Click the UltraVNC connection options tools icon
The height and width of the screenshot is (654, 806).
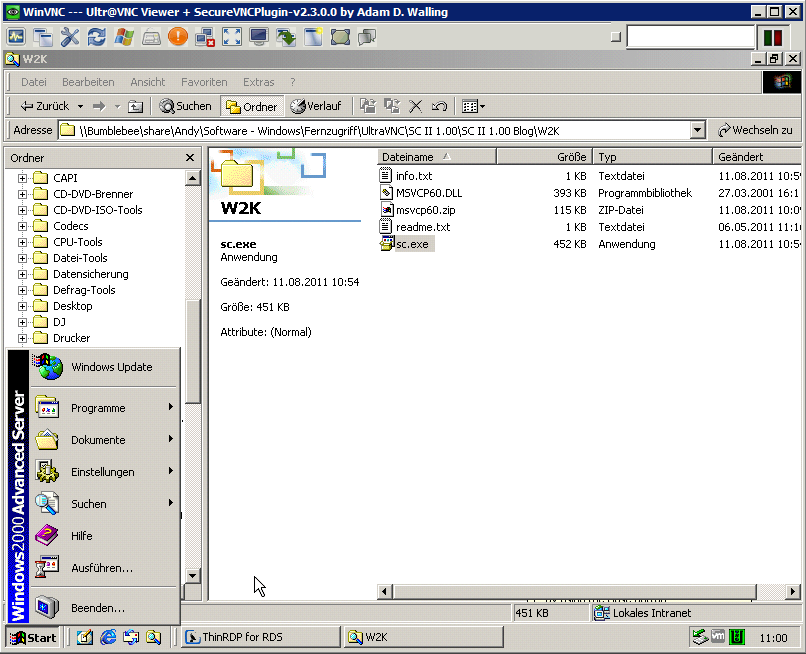pyautogui.click(x=70, y=37)
